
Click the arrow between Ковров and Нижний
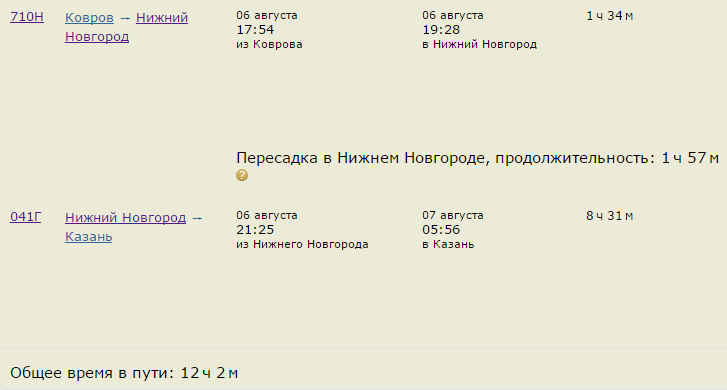point(125,19)
